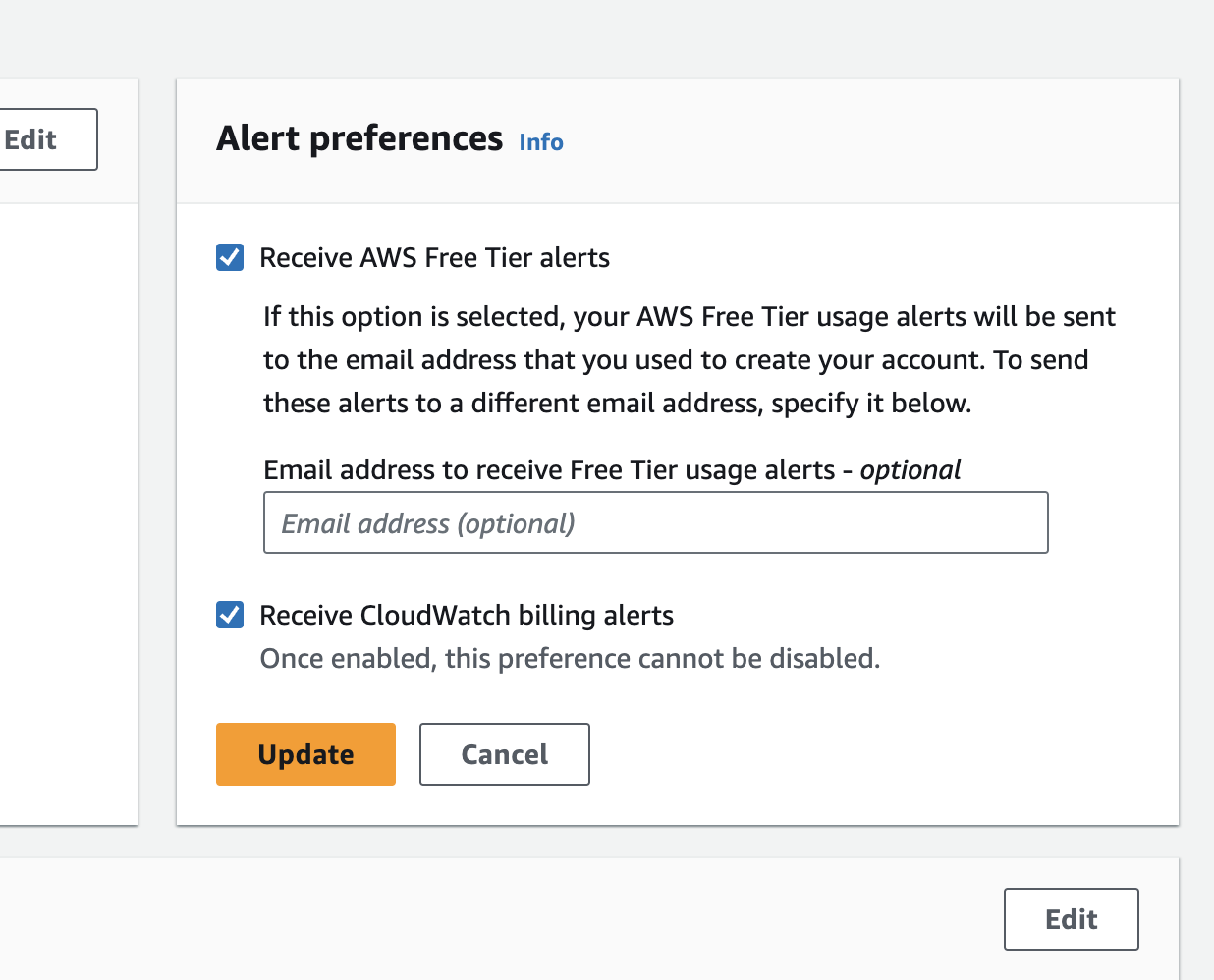Screen dimensions: 1214x980
Task: Click the italic 'optional' word in the email label
Action: pyautogui.click(x=910, y=470)
